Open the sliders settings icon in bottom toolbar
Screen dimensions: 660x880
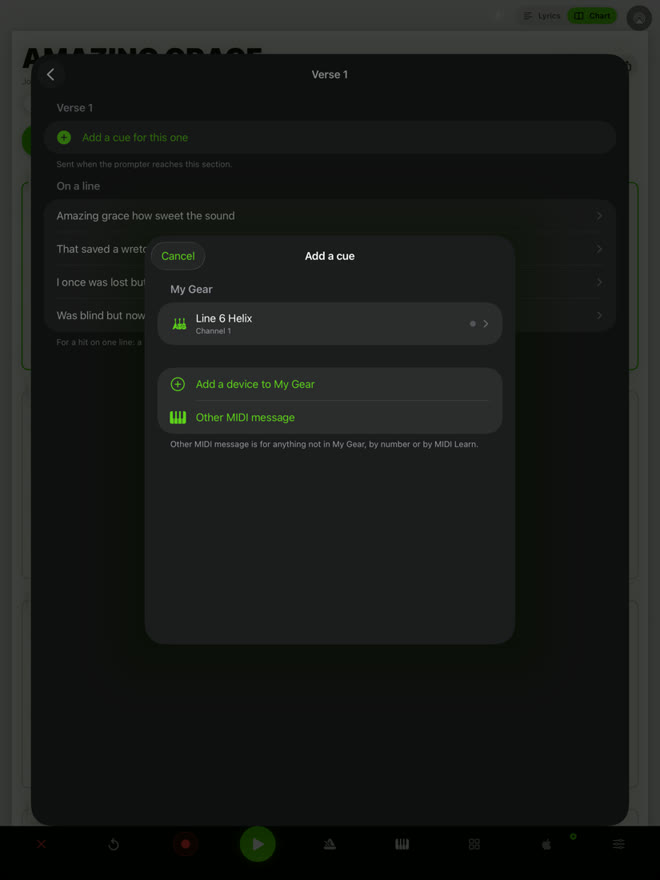[618, 844]
